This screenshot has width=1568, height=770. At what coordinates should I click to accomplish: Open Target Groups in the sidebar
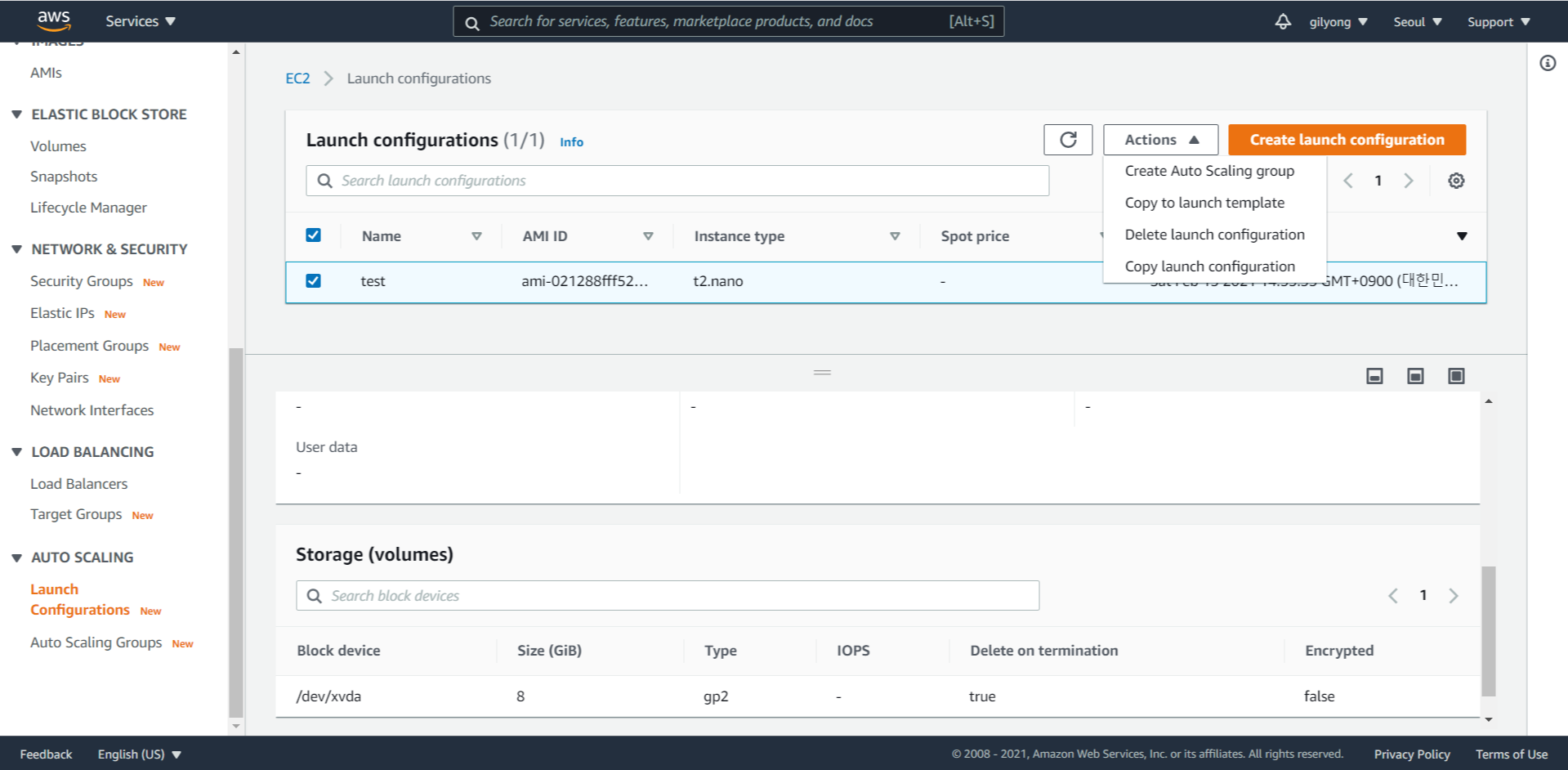pyautogui.click(x=76, y=514)
